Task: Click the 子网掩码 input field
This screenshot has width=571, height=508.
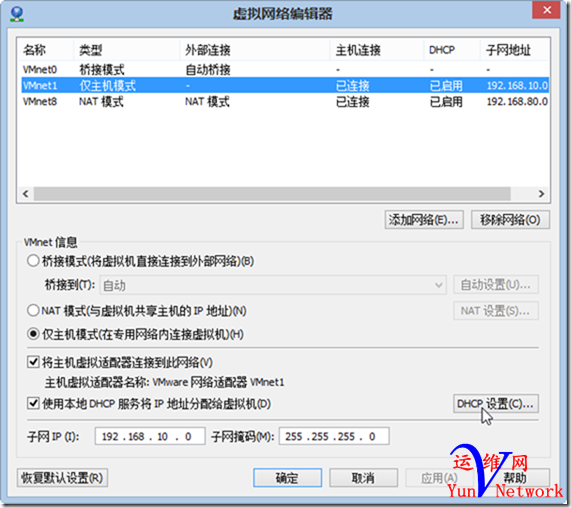Action: pyautogui.click(x=334, y=436)
